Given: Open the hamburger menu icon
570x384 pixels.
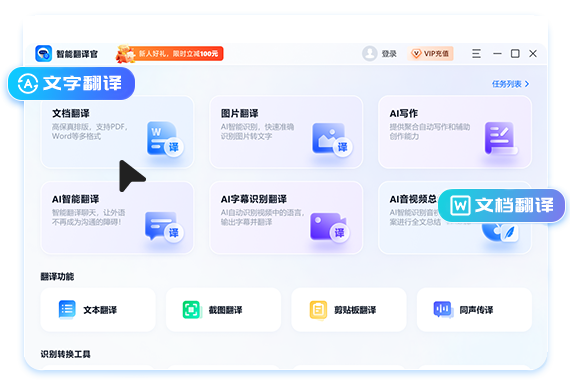Looking at the screenshot, I should point(476,53).
